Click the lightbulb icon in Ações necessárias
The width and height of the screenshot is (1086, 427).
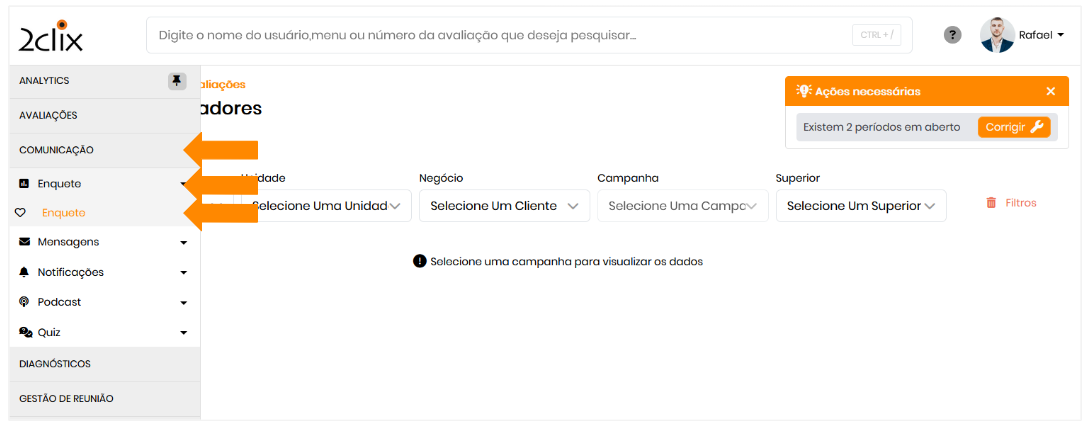[x=803, y=91]
